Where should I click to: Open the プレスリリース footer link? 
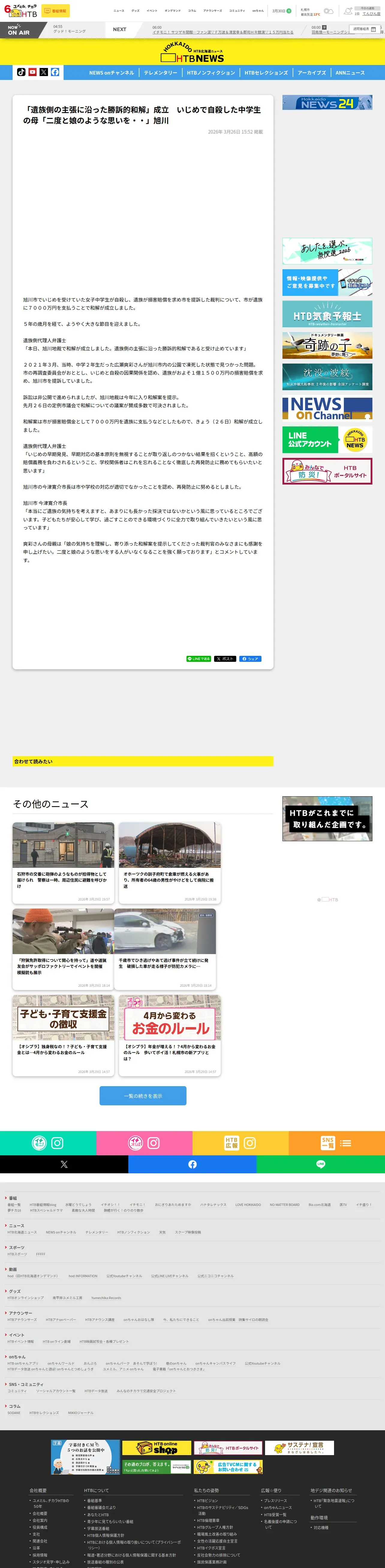coord(275,1500)
